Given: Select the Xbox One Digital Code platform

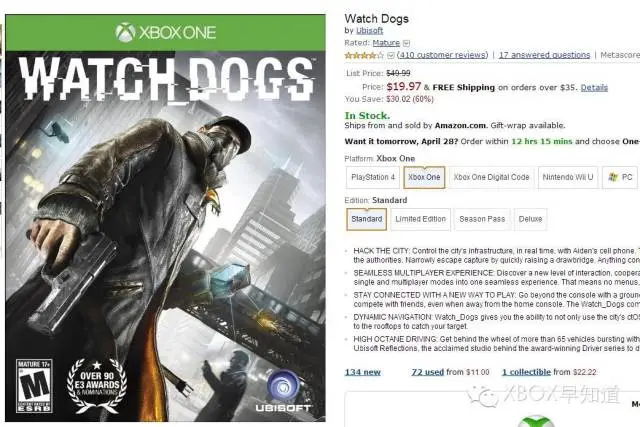Looking at the screenshot, I should tap(491, 178).
